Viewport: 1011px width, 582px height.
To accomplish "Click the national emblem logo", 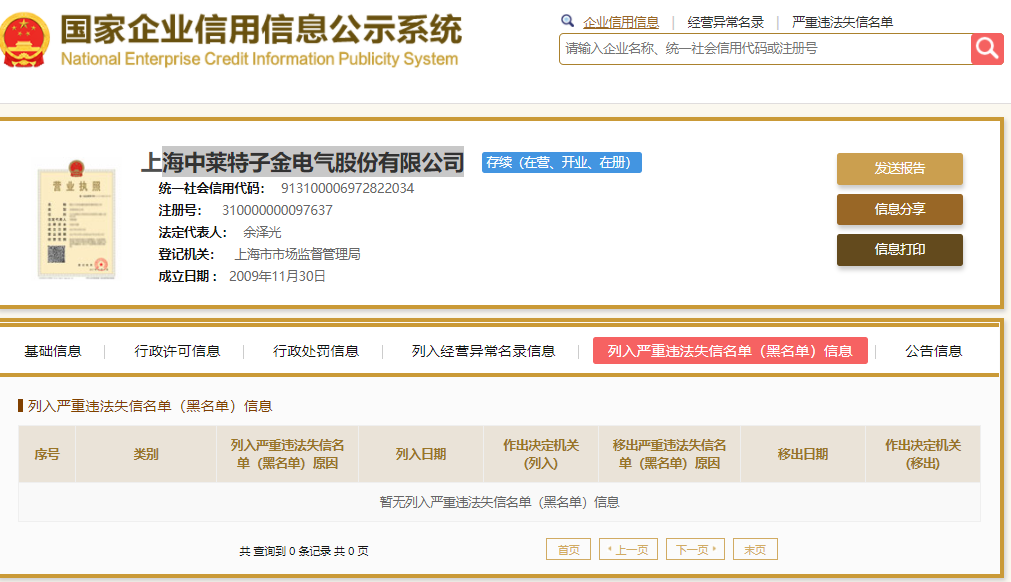I will pyautogui.click(x=24, y=39).
